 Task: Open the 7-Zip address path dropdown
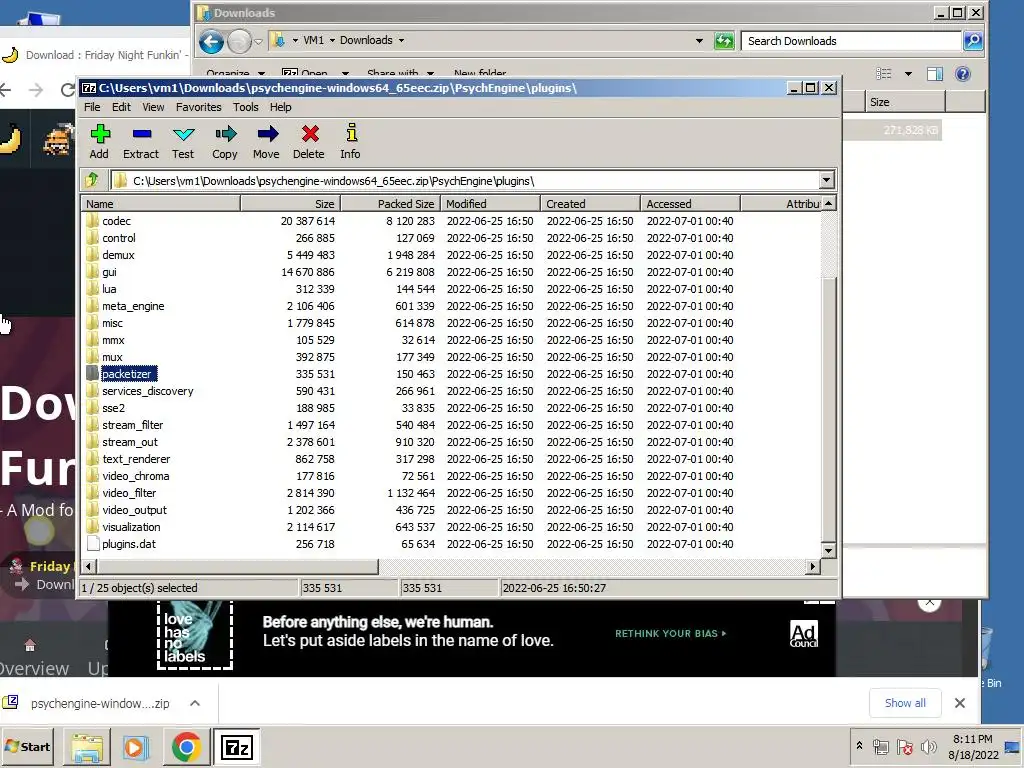point(826,180)
